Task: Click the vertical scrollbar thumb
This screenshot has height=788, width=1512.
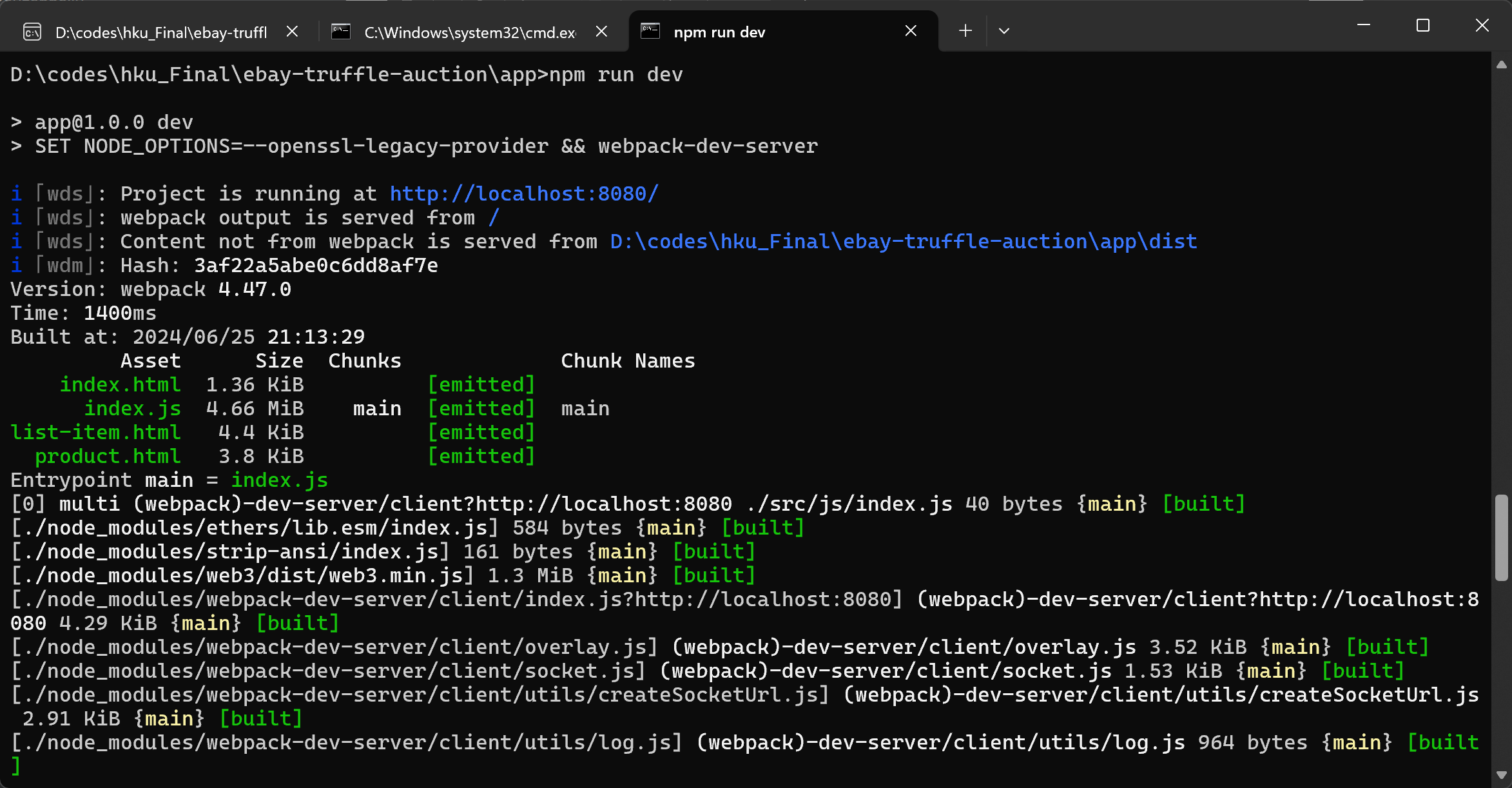Action: (1502, 537)
